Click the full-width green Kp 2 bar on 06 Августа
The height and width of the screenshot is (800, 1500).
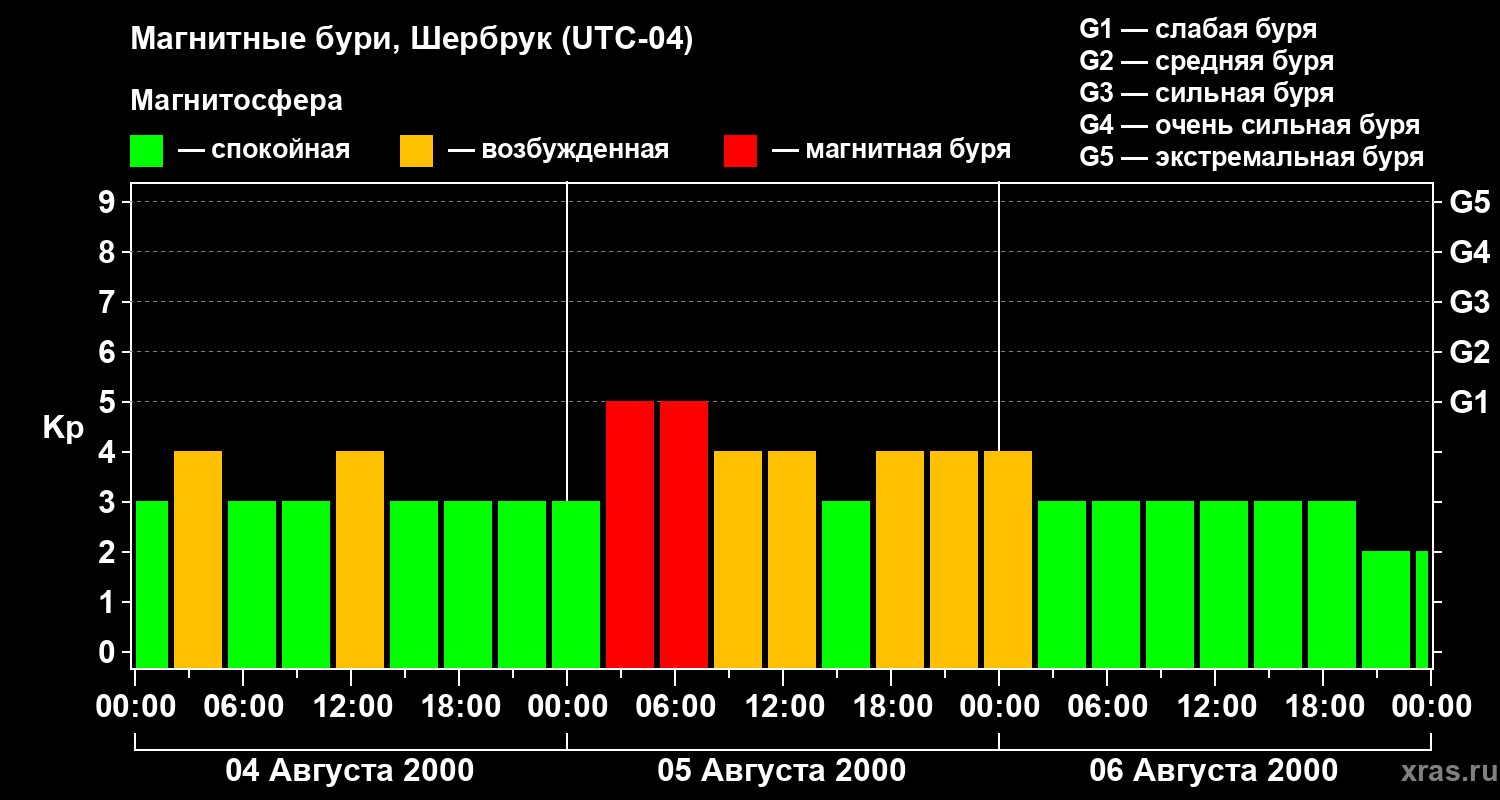pyautogui.click(x=1386, y=610)
